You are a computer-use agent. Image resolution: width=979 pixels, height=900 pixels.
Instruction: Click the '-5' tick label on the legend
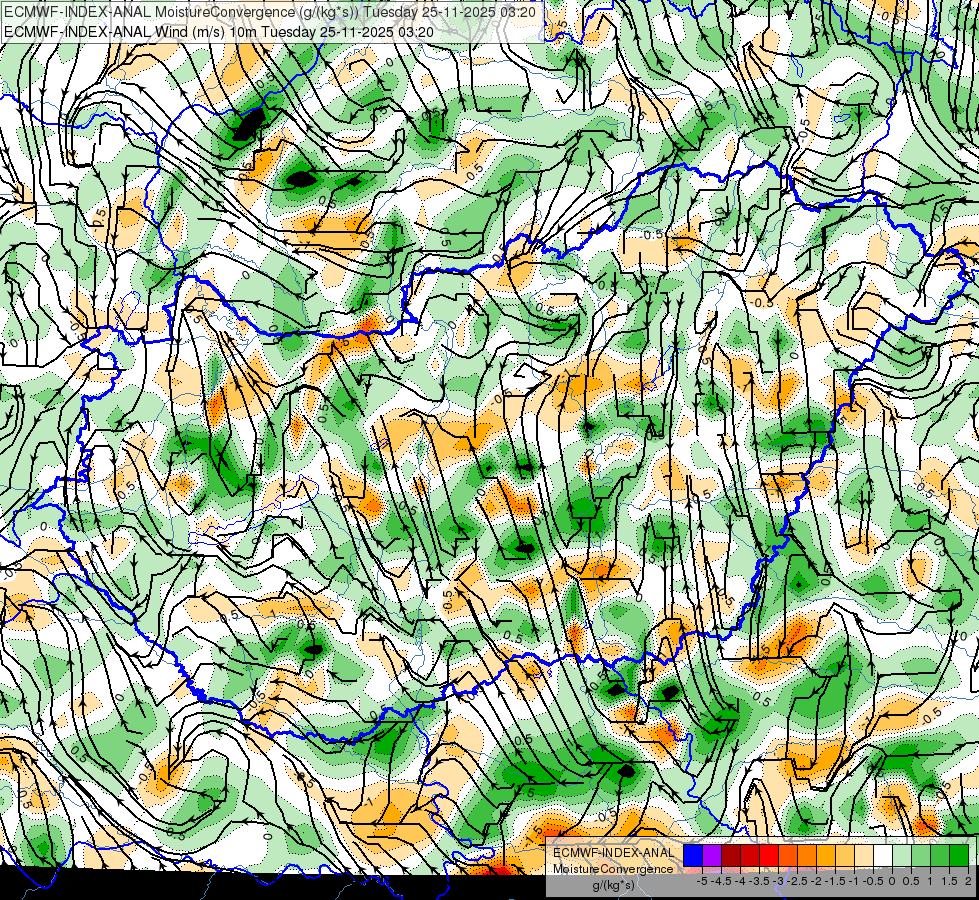[702, 881]
